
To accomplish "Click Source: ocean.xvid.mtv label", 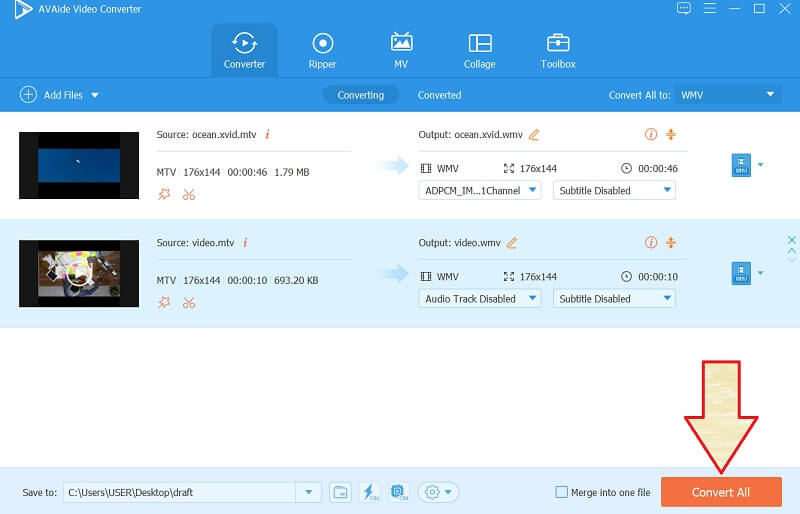I will click(206, 135).
